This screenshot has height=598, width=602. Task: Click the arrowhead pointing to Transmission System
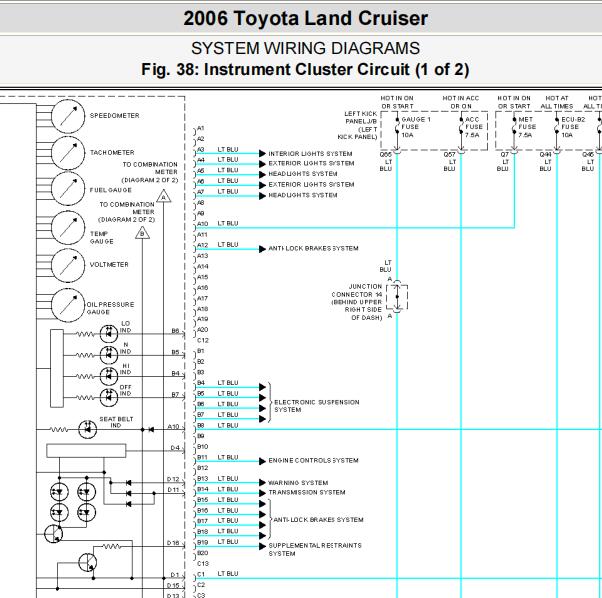coord(262,493)
